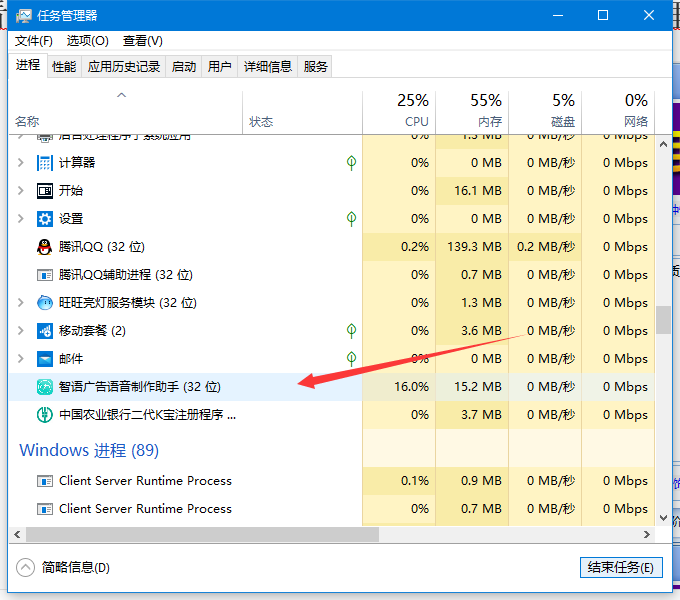Switch to the 服务 tab
This screenshot has height=600, width=680.
click(315, 67)
